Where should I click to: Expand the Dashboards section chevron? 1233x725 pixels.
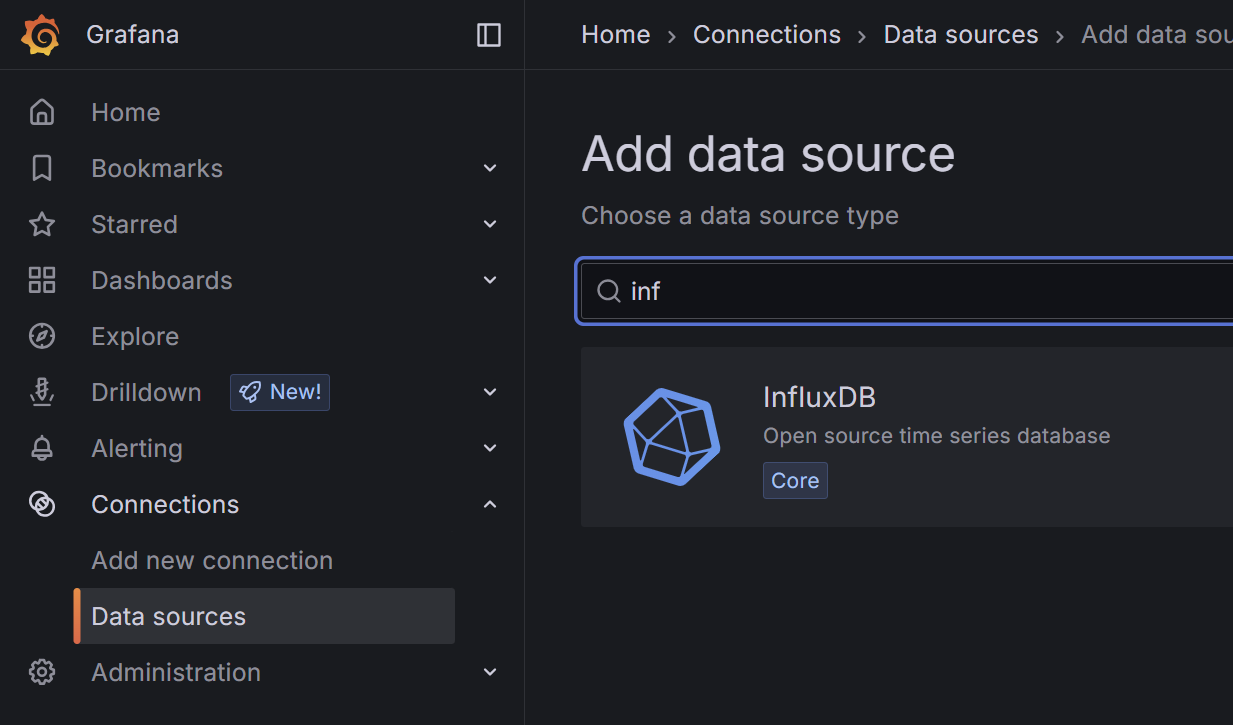tap(490, 280)
